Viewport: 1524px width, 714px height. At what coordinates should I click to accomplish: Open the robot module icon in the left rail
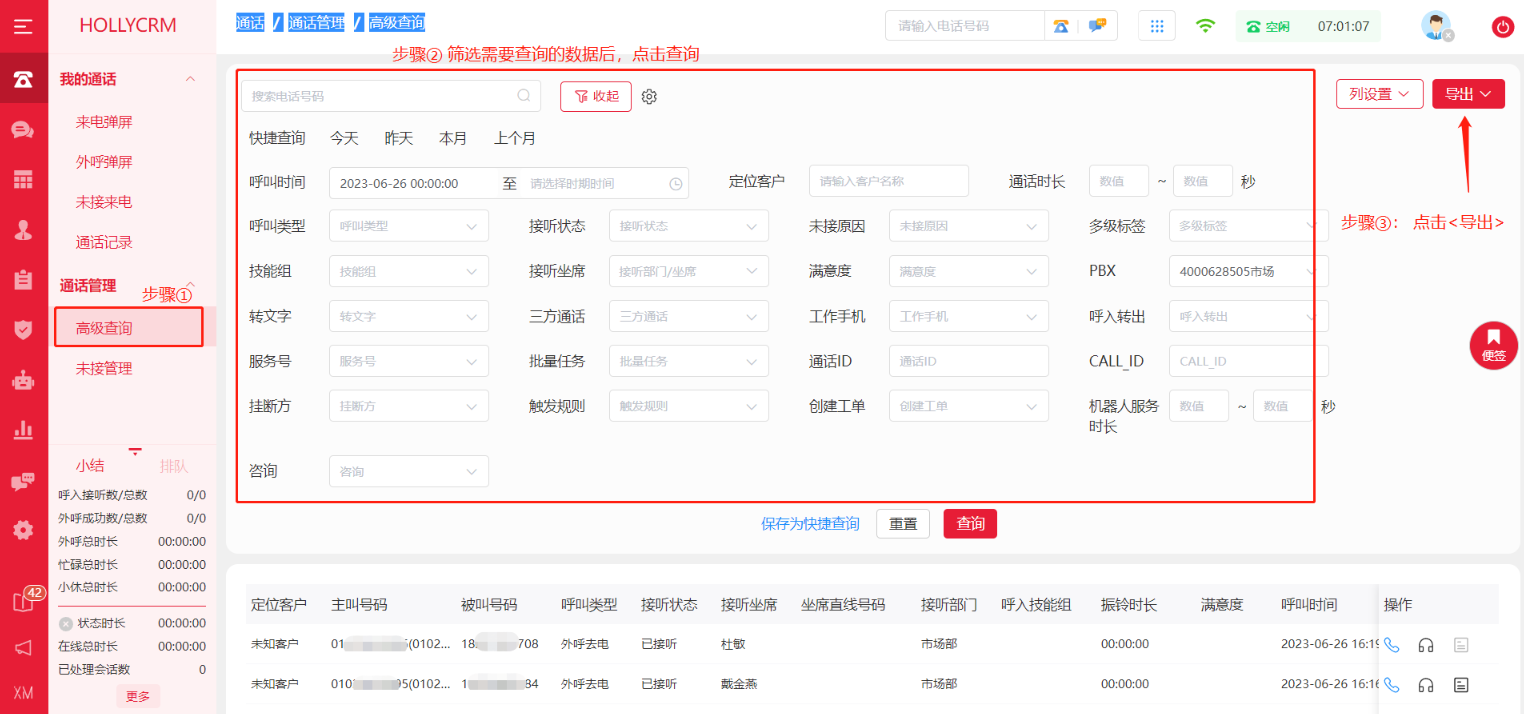click(x=23, y=381)
